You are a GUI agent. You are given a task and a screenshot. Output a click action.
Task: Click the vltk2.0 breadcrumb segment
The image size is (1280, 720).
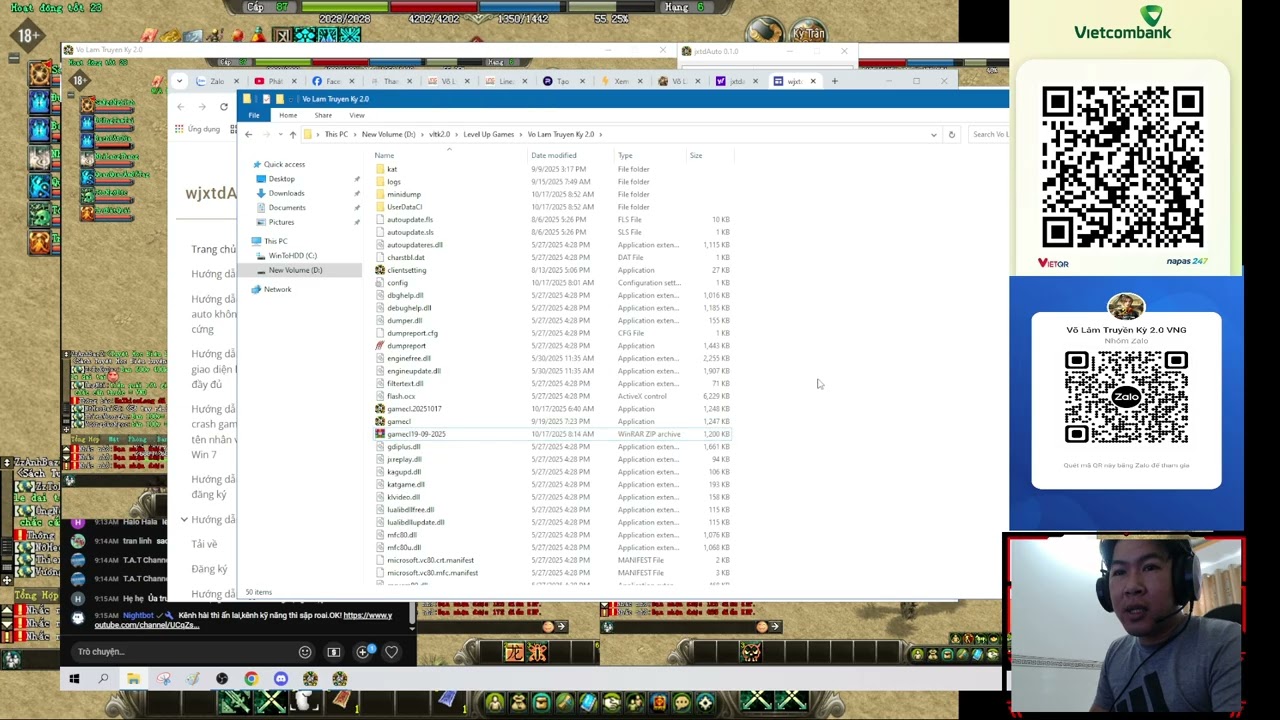click(x=440, y=134)
